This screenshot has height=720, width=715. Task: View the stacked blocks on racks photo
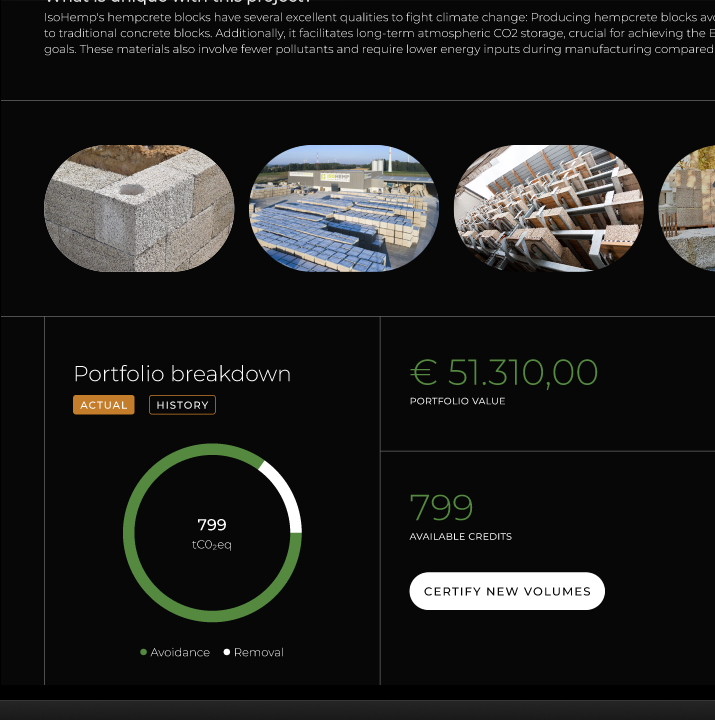tap(549, 208)
